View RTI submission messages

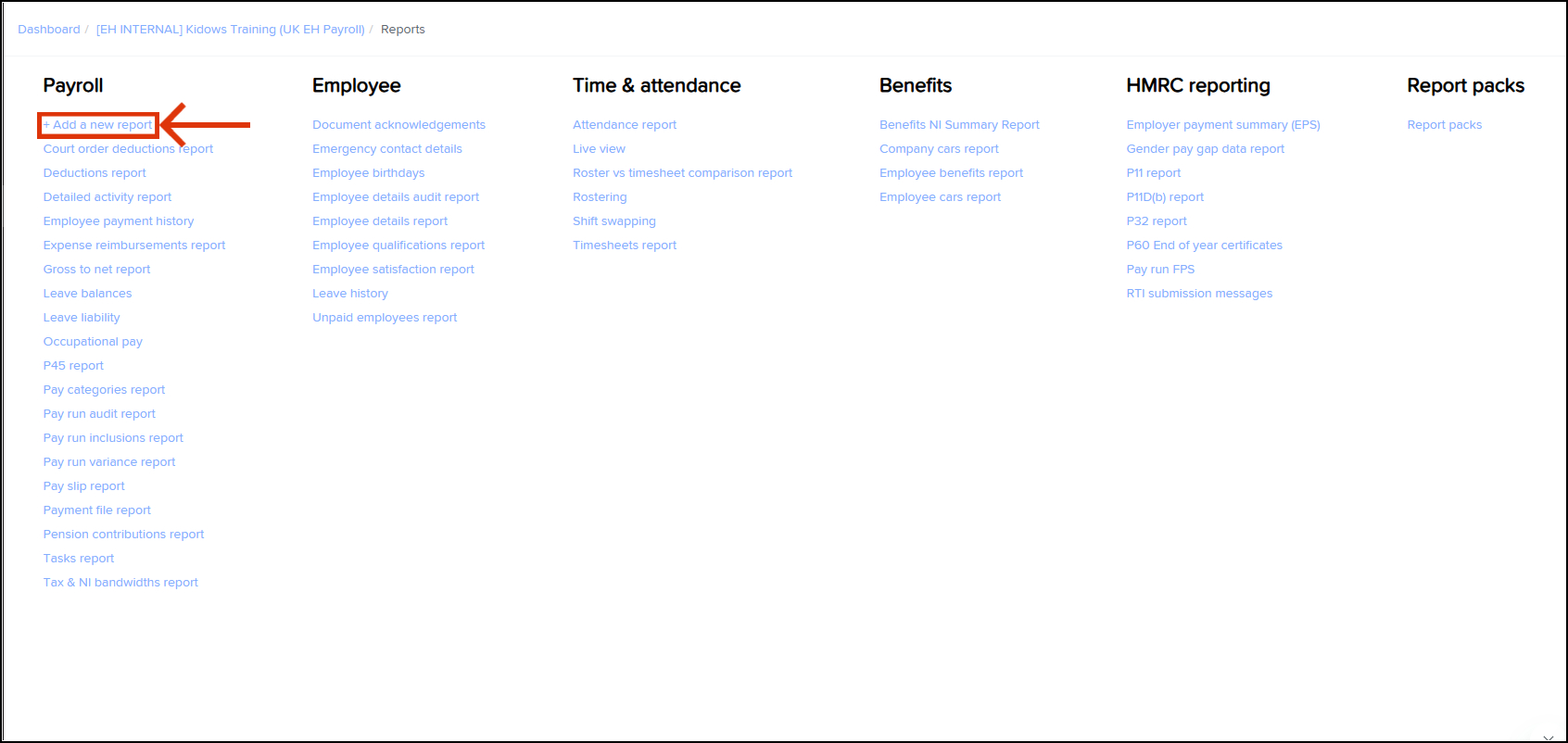click(1199, 294)
